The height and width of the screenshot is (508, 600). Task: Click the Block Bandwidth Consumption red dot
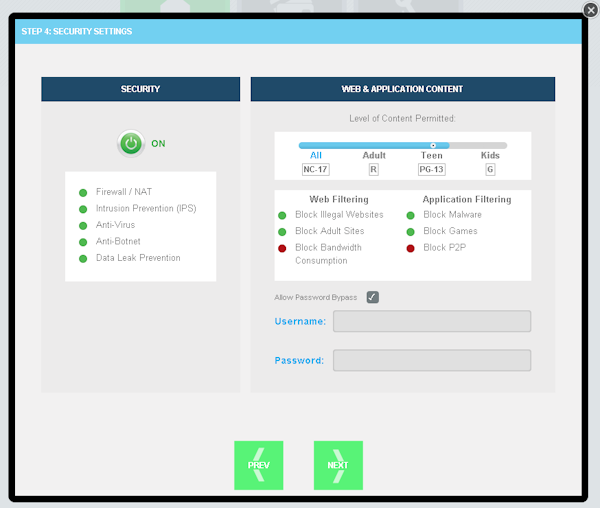point(282,249)
